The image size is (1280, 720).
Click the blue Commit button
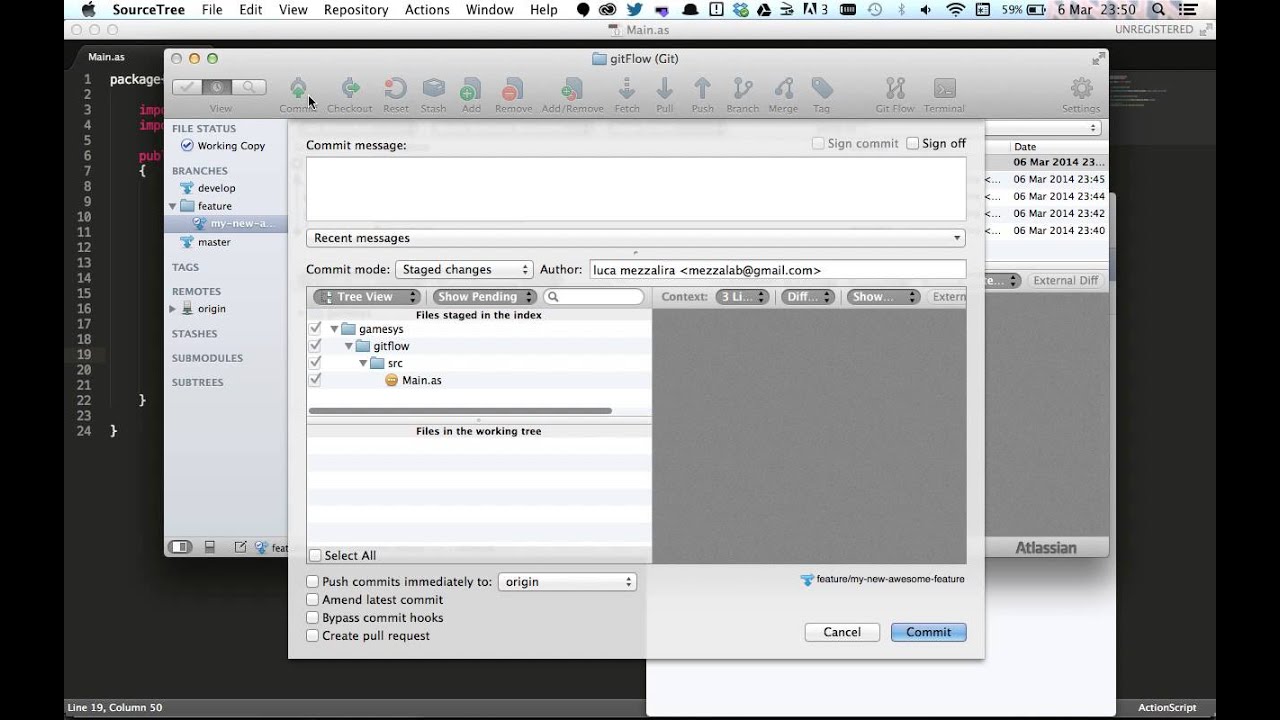929,632
